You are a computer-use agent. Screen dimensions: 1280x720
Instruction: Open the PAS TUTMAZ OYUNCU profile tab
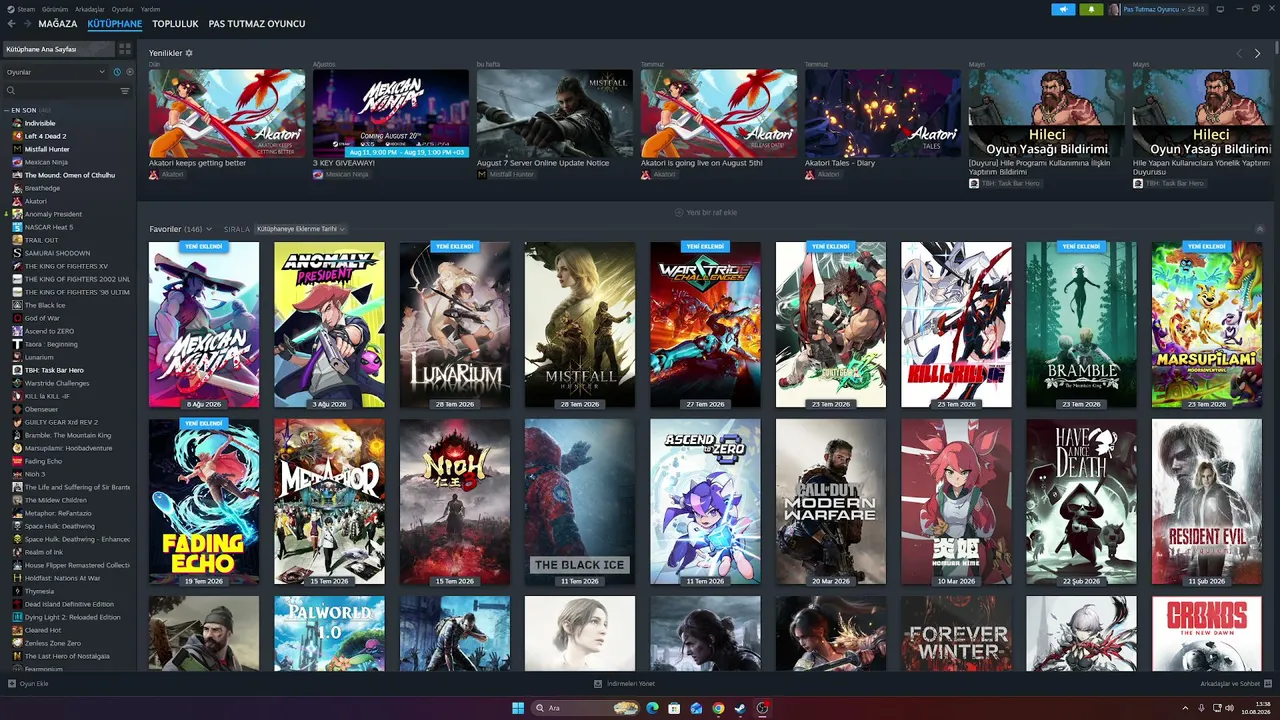pyautogui.click(x=257, y=23)
